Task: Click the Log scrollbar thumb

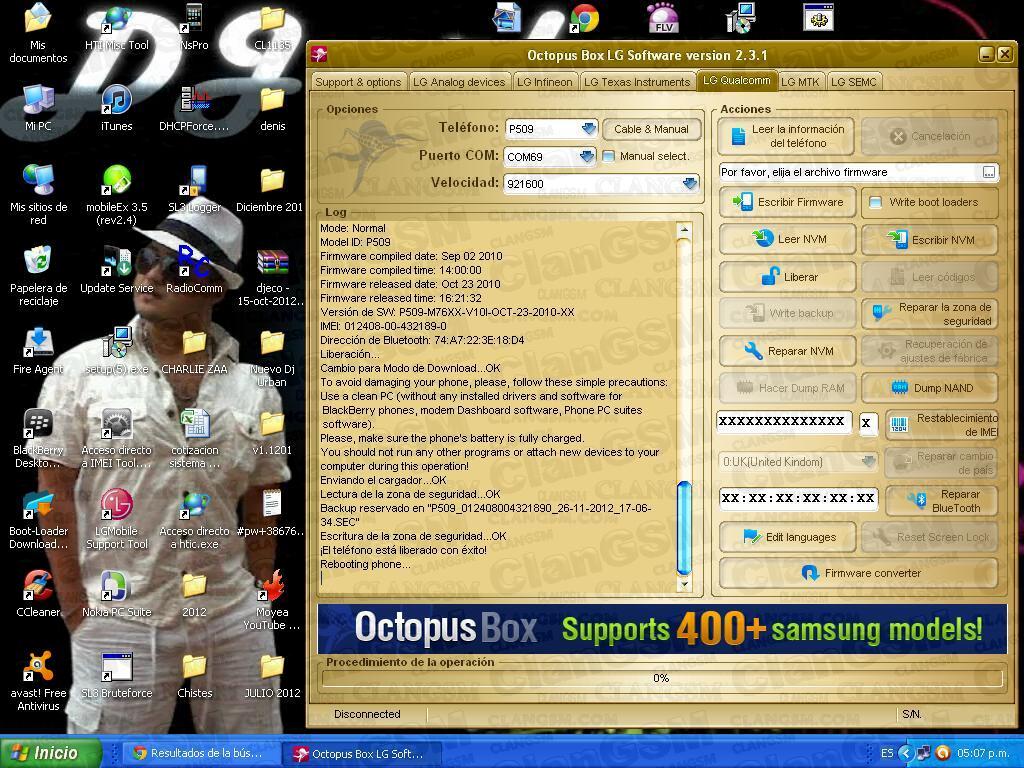Action: coord(684,527)
